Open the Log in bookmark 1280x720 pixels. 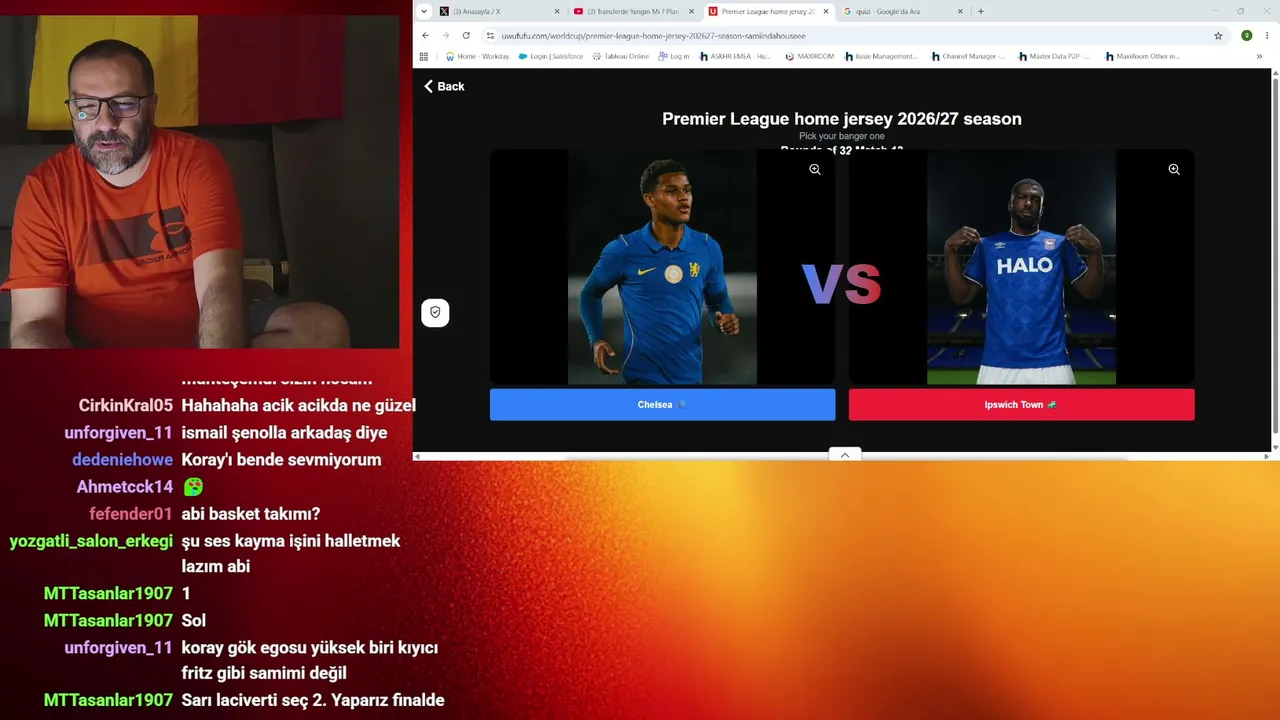point(674,57)
